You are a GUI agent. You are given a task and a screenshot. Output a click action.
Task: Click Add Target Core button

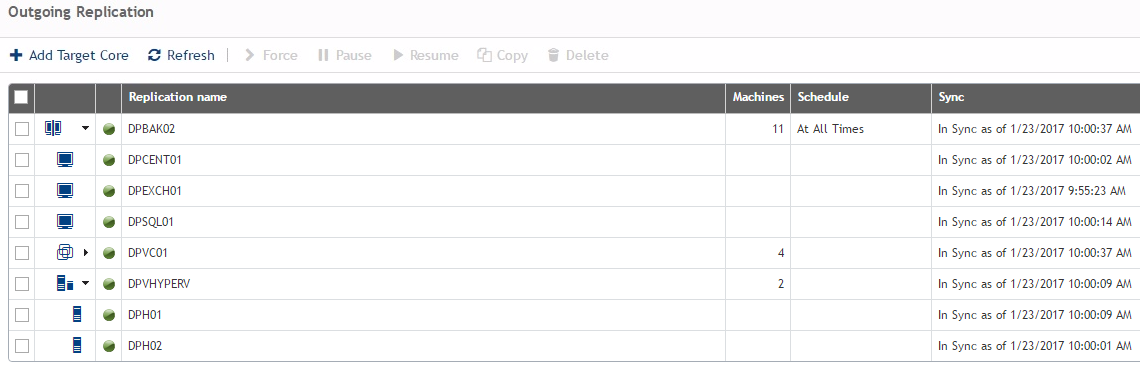(69, 55)
